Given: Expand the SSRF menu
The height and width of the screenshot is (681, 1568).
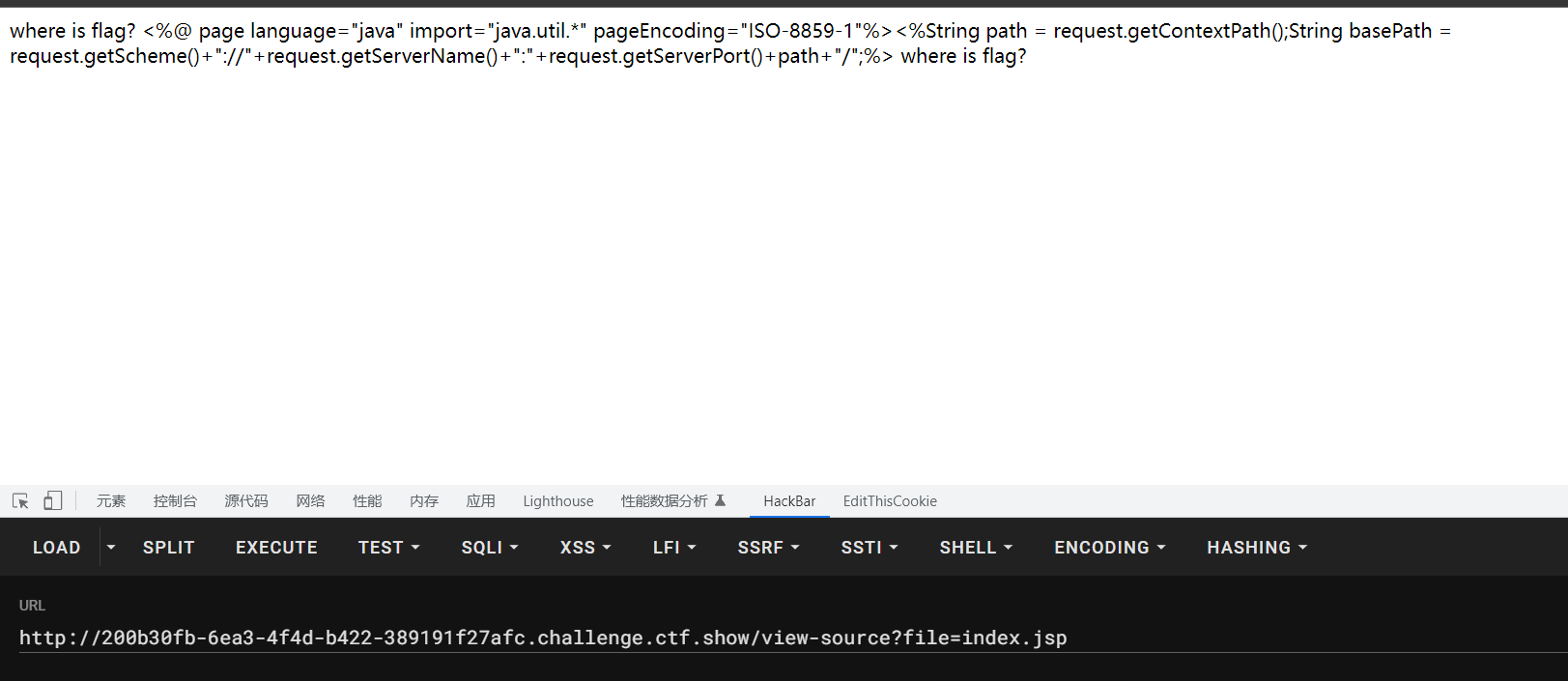Looking at the screenshot, I should tap(768, 548).
